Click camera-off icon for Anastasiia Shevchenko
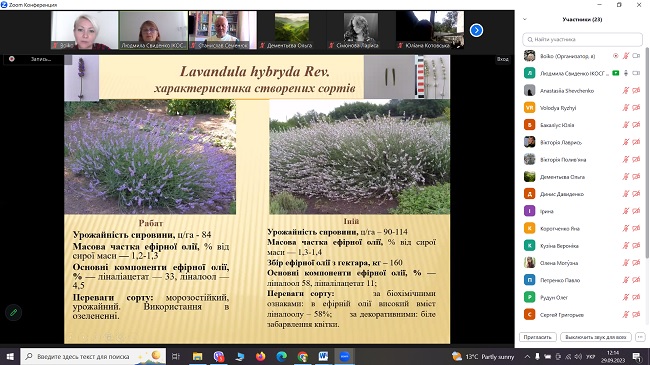 click(636, 90)
